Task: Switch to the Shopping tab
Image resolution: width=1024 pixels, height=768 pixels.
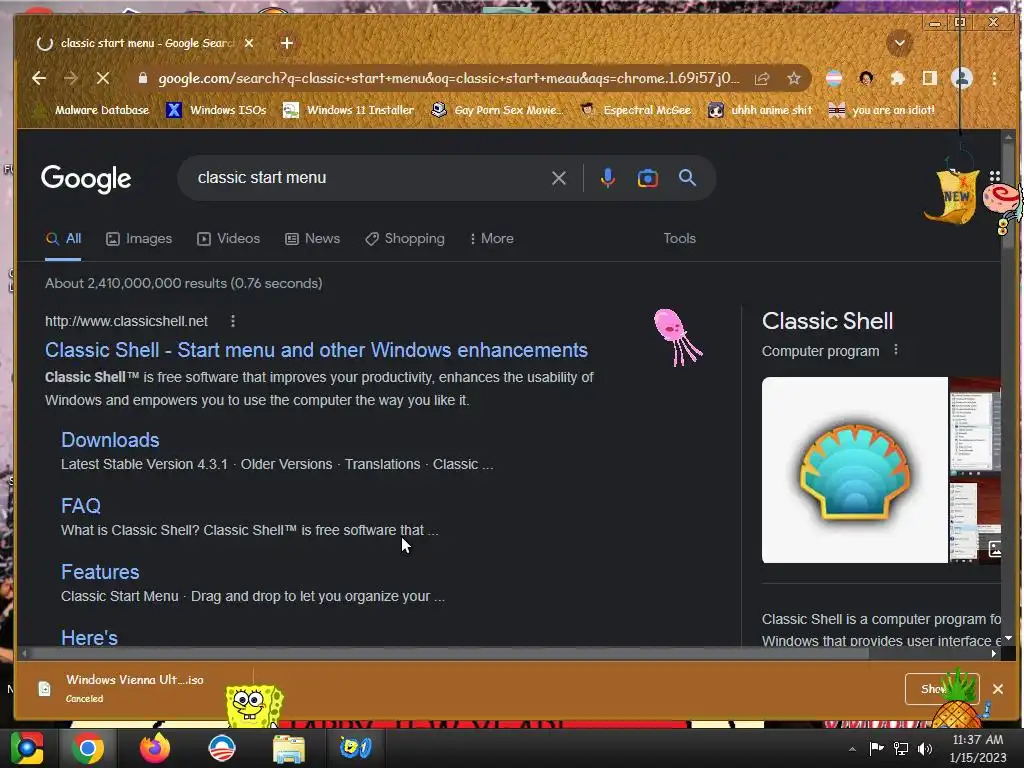Action: (x=405, y=238)
